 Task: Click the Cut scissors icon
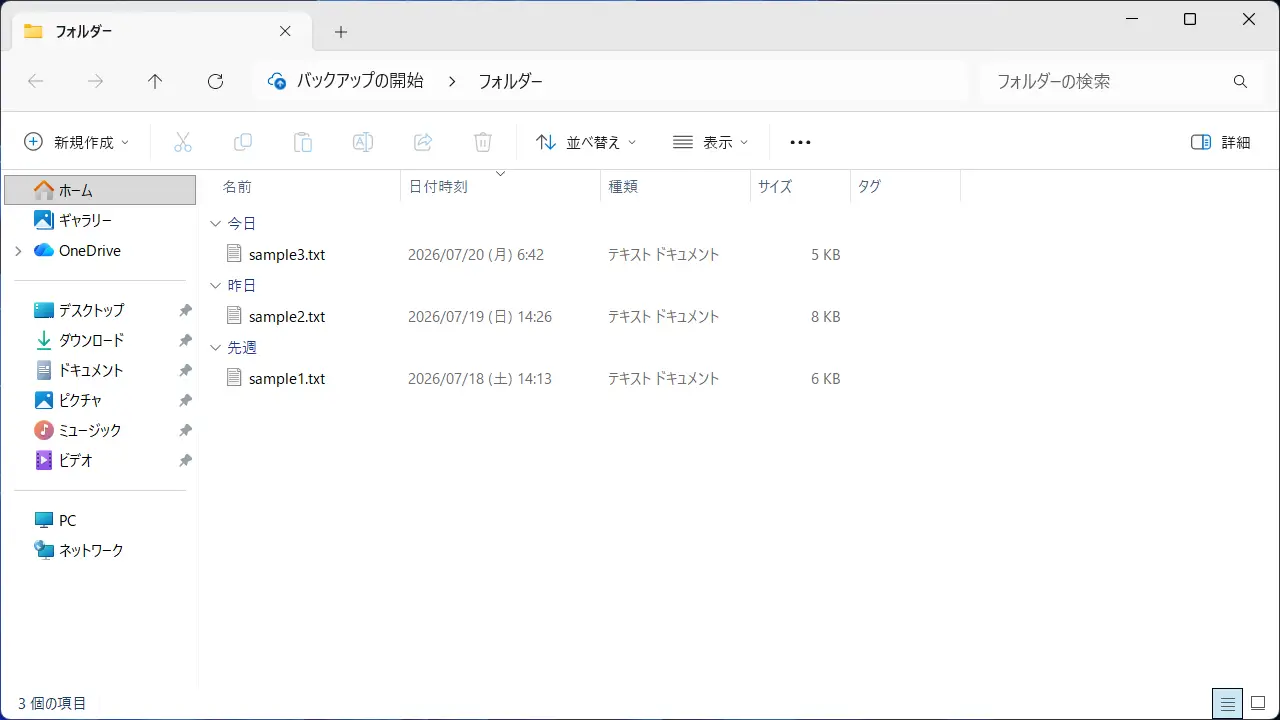[183, 142]
